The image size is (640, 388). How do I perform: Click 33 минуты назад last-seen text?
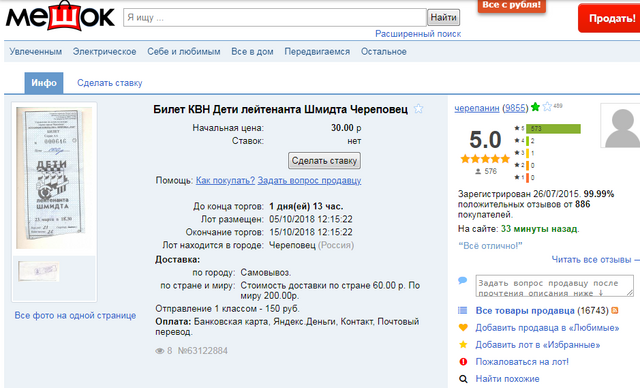click(539, 229)
